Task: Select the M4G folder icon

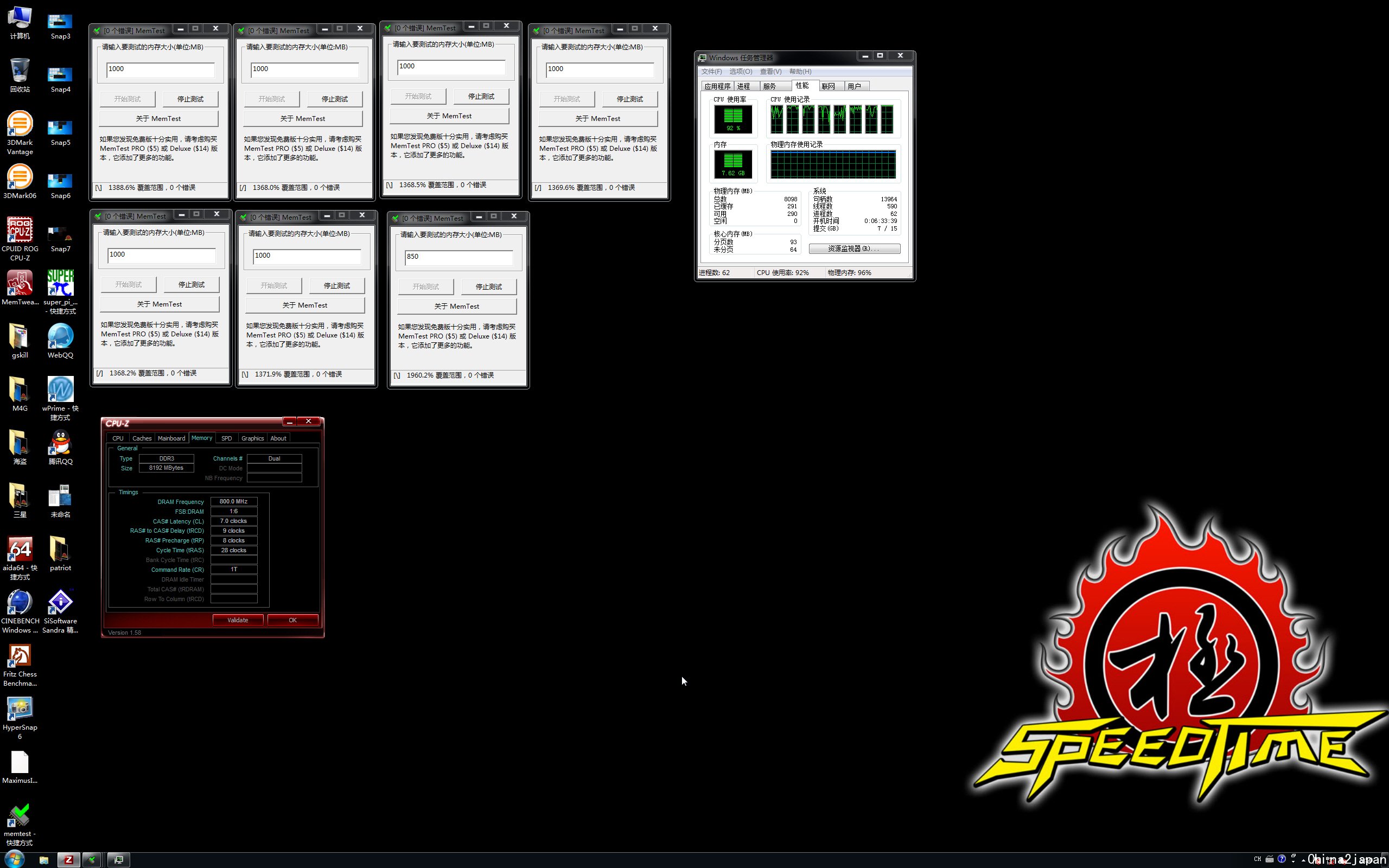Action: (20, 394)
